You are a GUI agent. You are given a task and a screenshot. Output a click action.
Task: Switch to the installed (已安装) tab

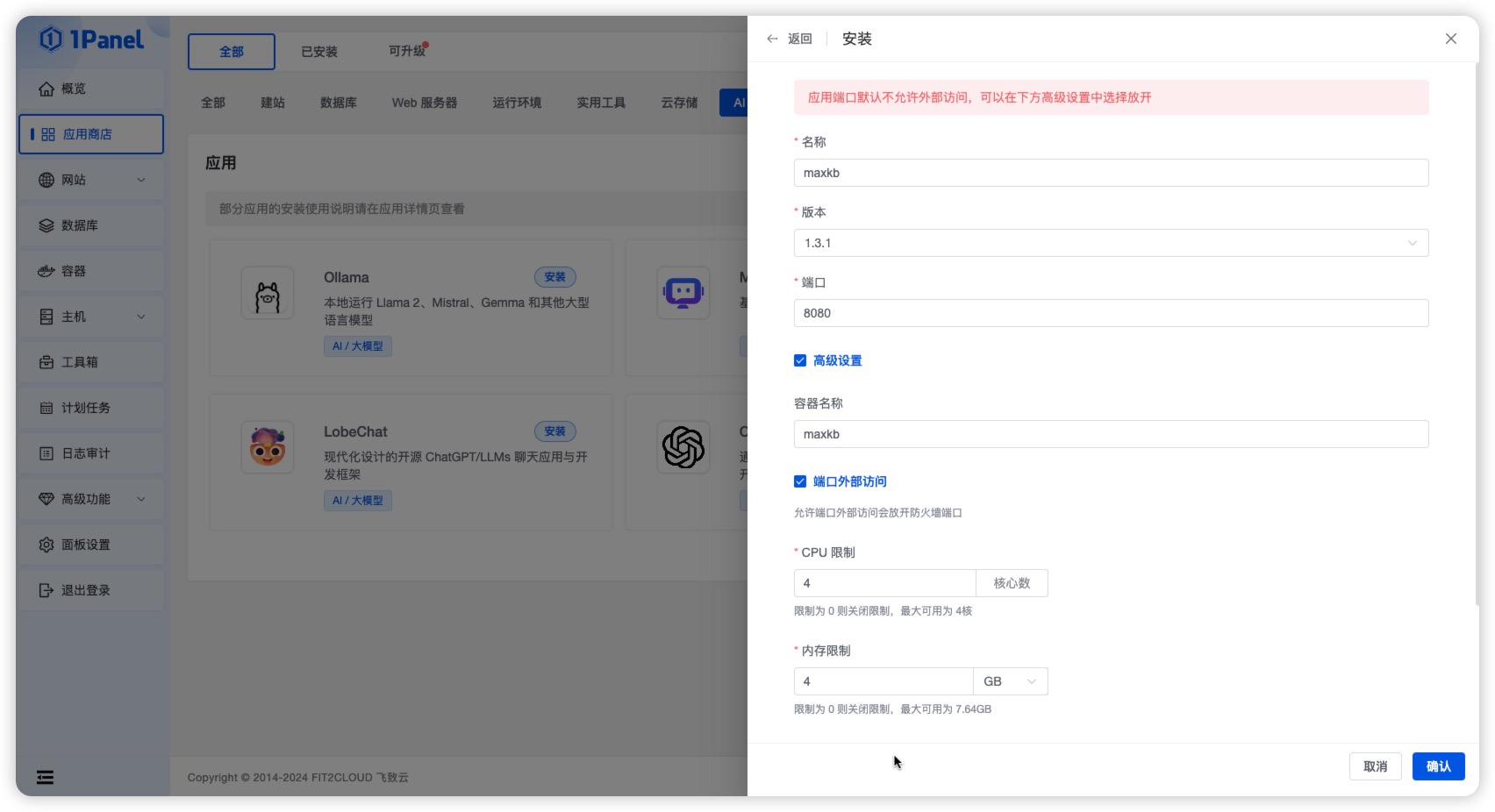point(319,52)
